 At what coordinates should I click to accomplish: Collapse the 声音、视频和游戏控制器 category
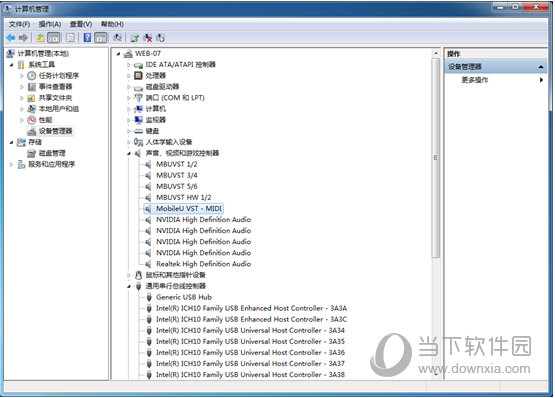point(129,153)
